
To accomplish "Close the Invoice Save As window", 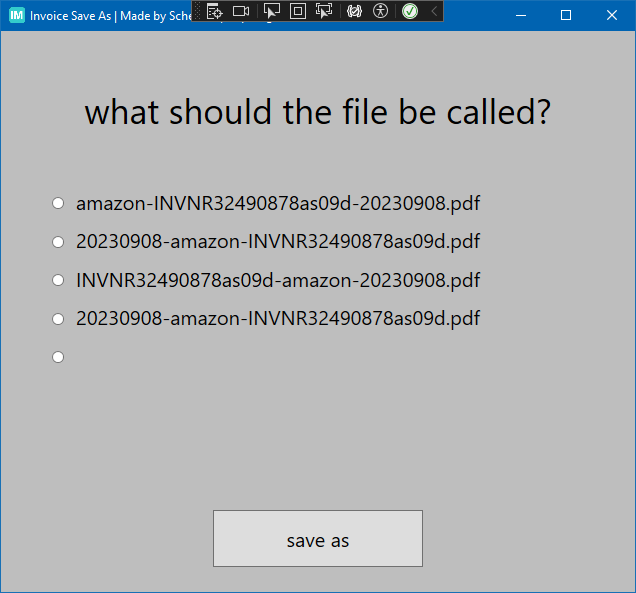I will point(612,15).
